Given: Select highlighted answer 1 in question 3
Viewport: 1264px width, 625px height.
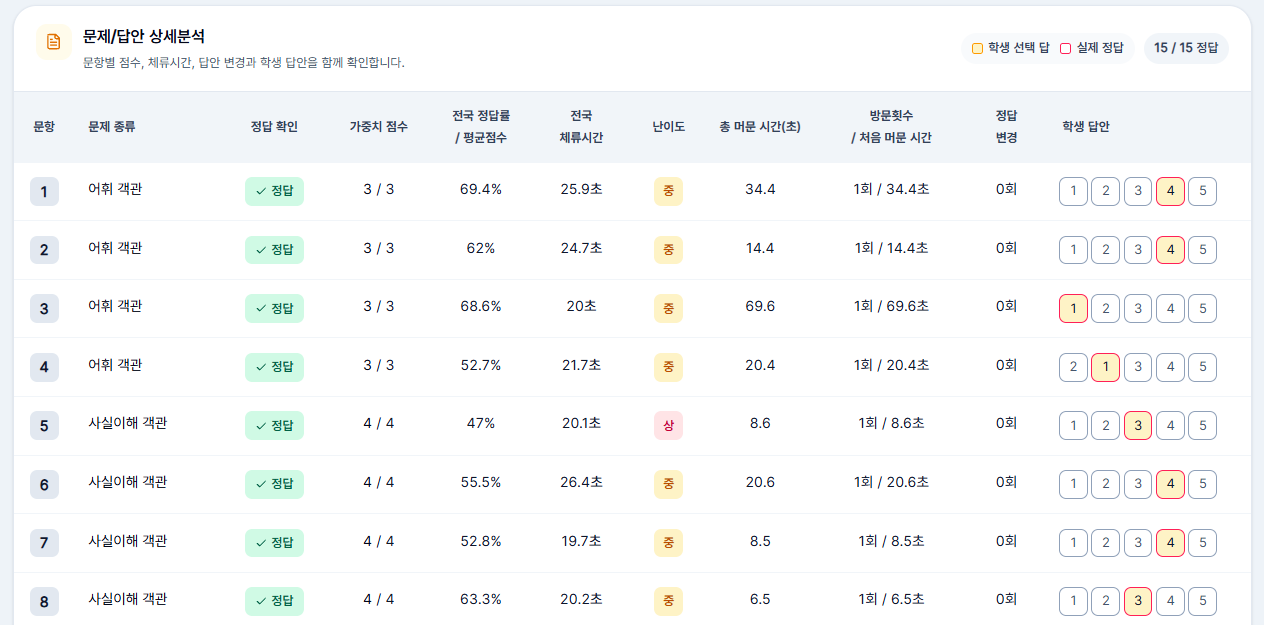Looking at the screenshot, I should [x=1073, y=309].
